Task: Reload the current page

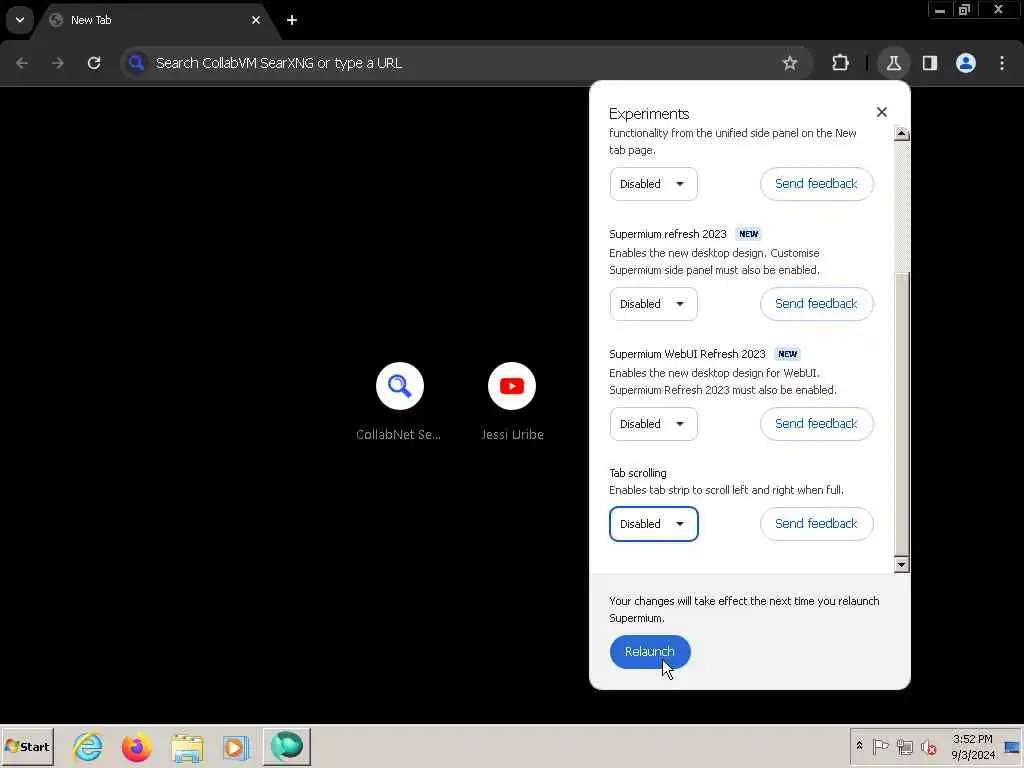Action: [94, 63]
